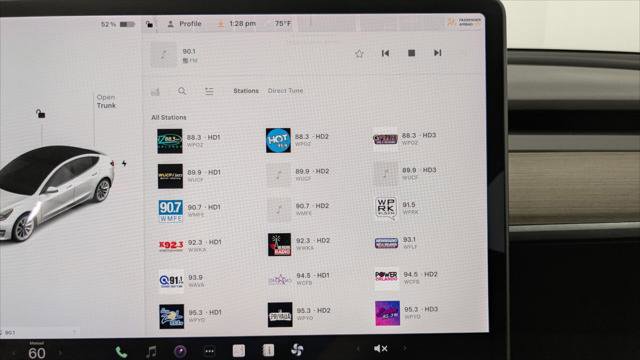Tune to 90.7 HD2 WMFE
Screen dimensions: 640x360
(x=298, y=209)
